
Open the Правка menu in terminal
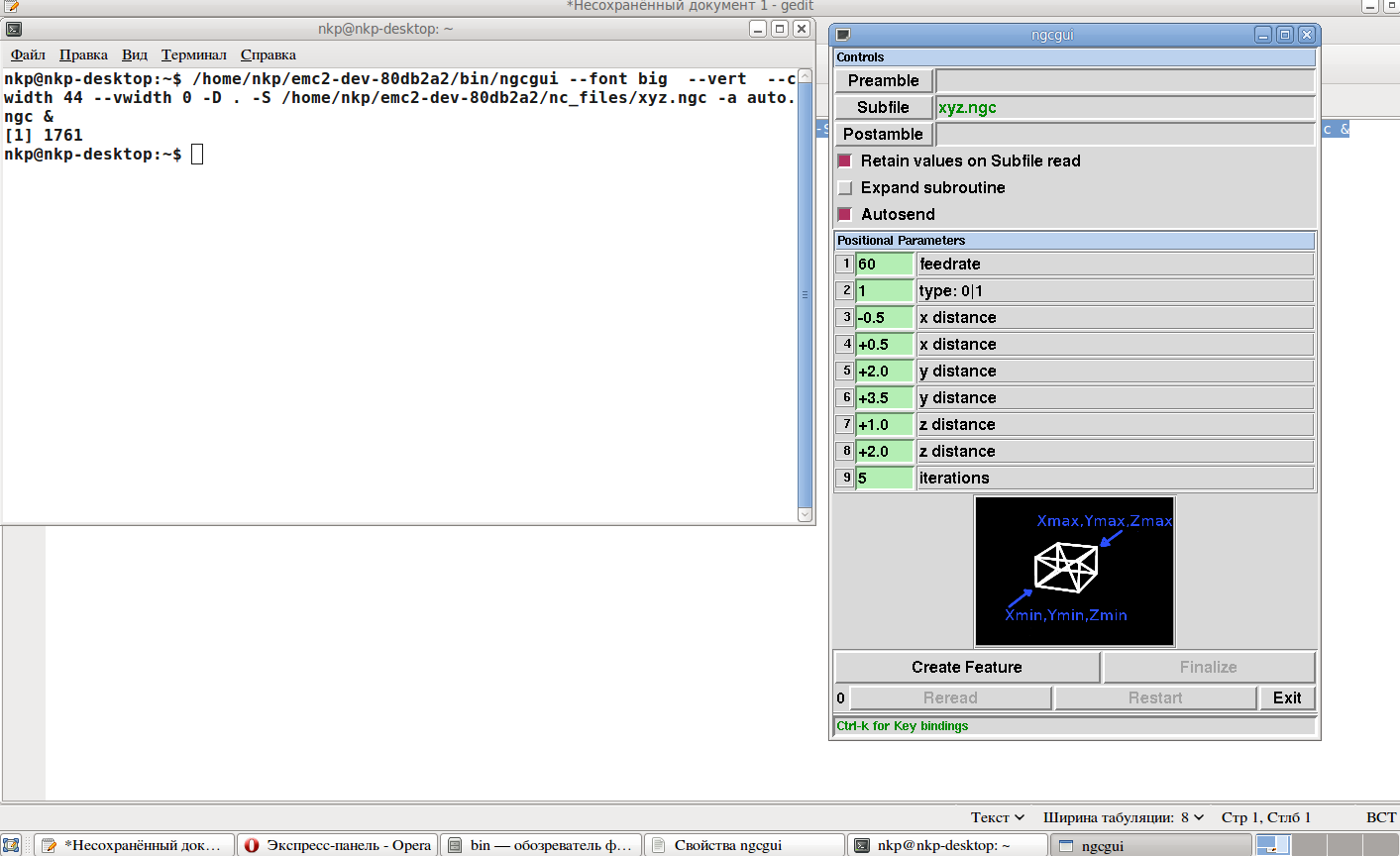(83, 54)
